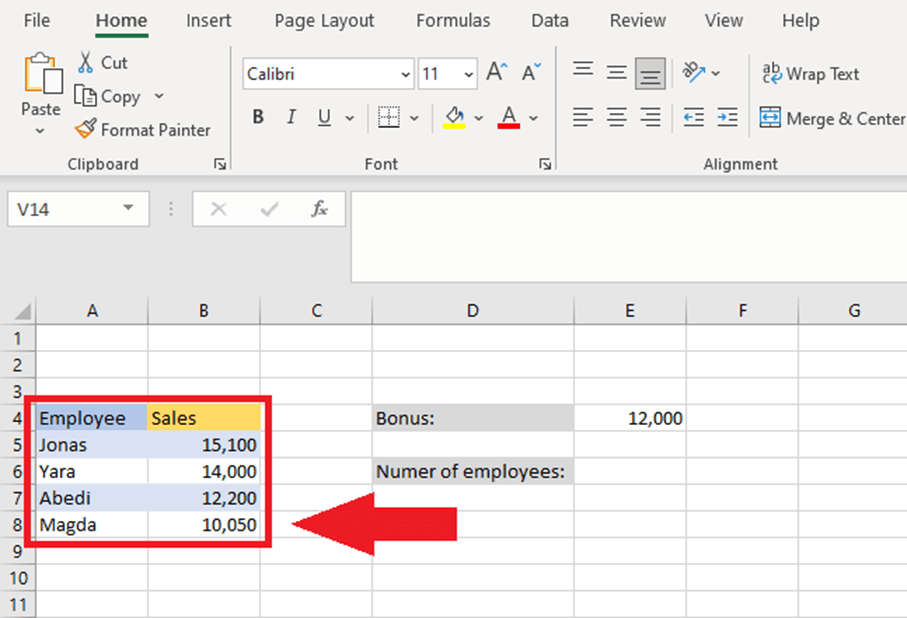Switch to the Page Layout tab

[324, 21]
